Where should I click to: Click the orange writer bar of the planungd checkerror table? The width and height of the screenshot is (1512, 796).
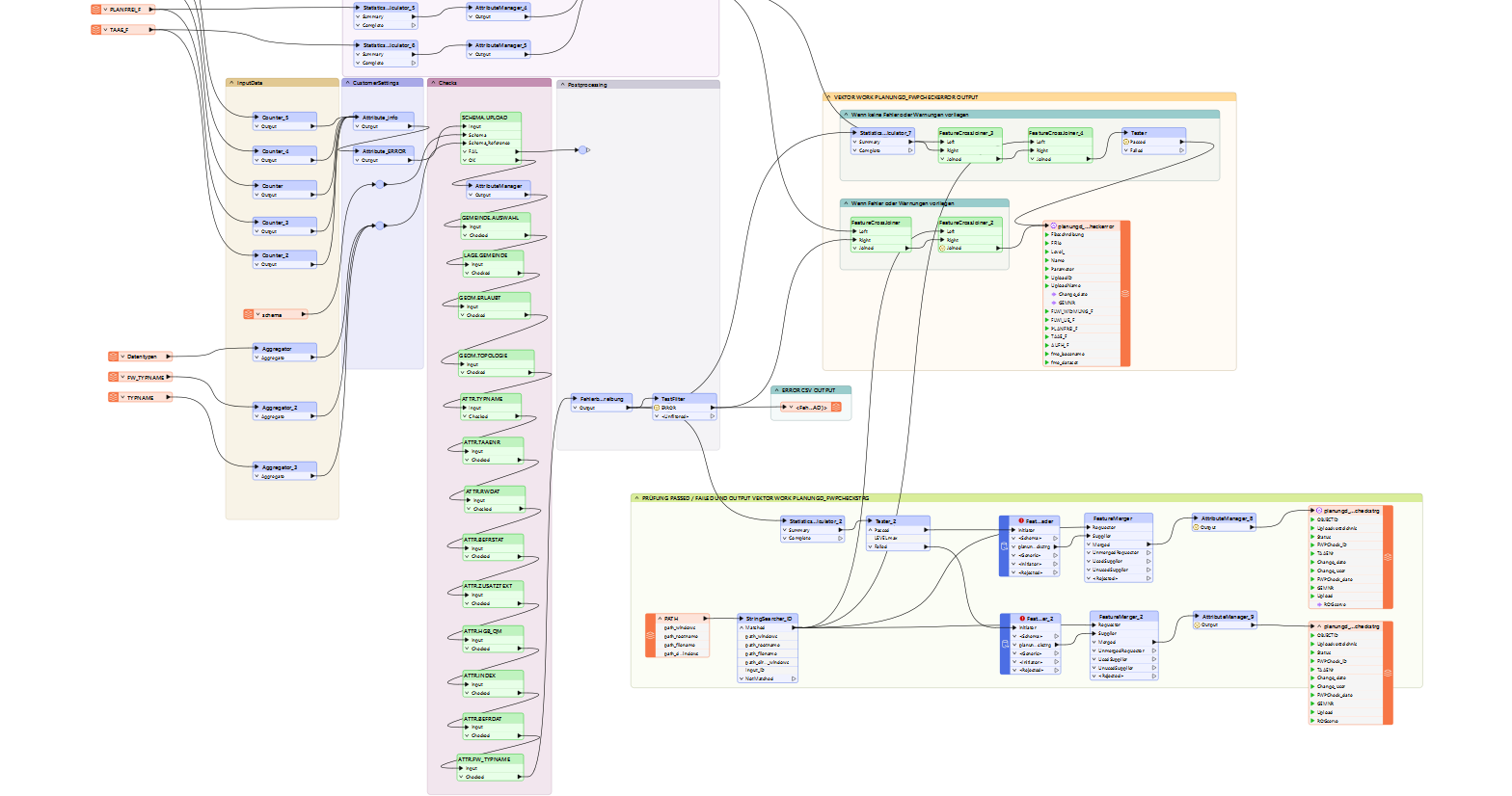[x=1124, y=294]
